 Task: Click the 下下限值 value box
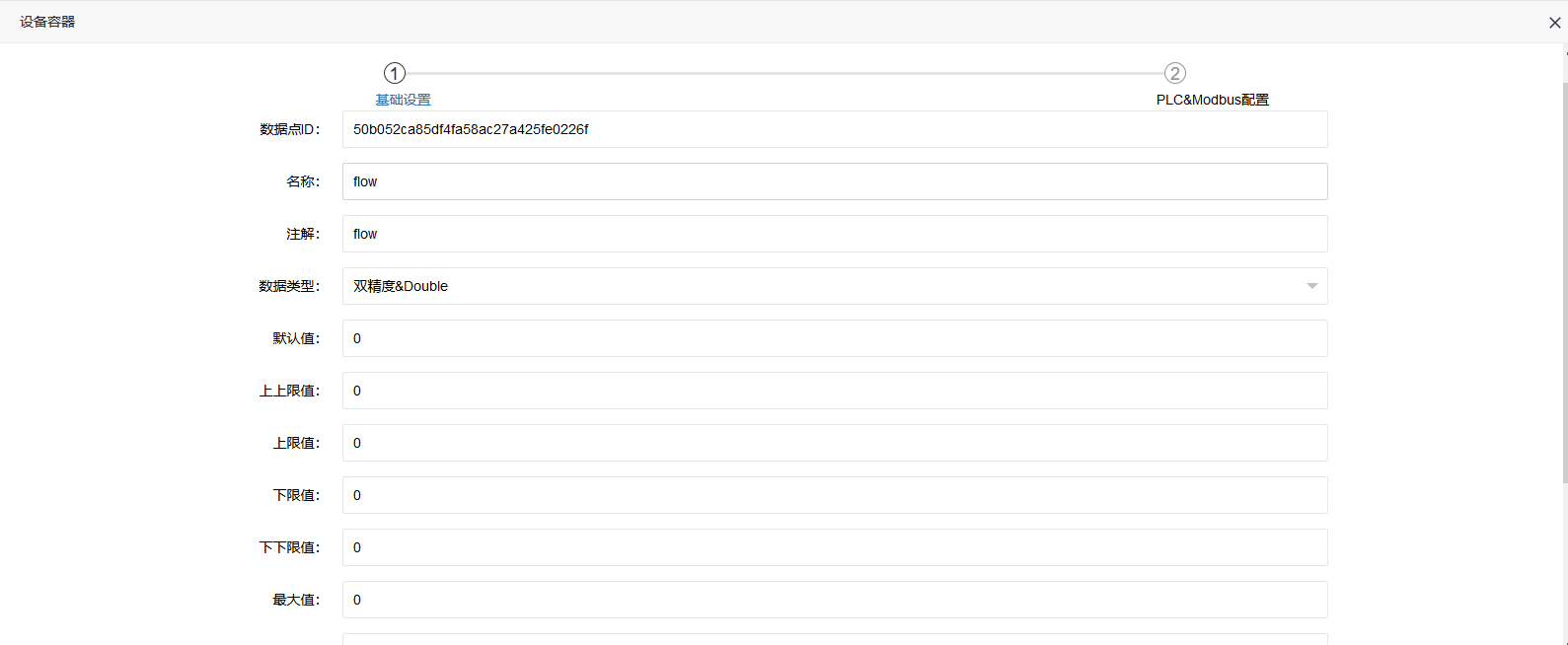[834, 547]
